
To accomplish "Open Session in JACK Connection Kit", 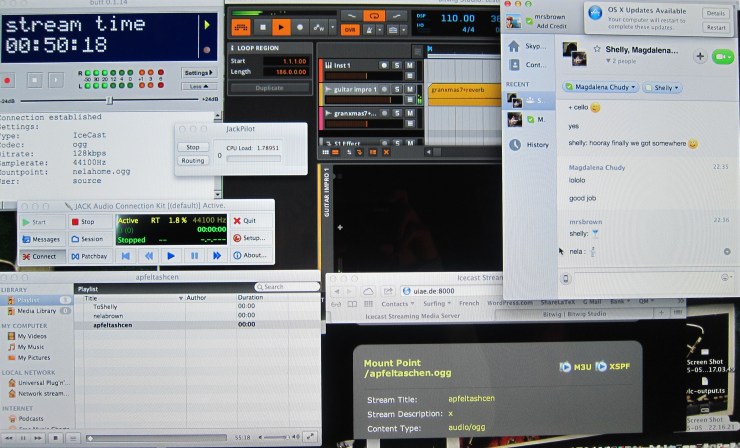I will pyautogui.click(x=91, y=239).
